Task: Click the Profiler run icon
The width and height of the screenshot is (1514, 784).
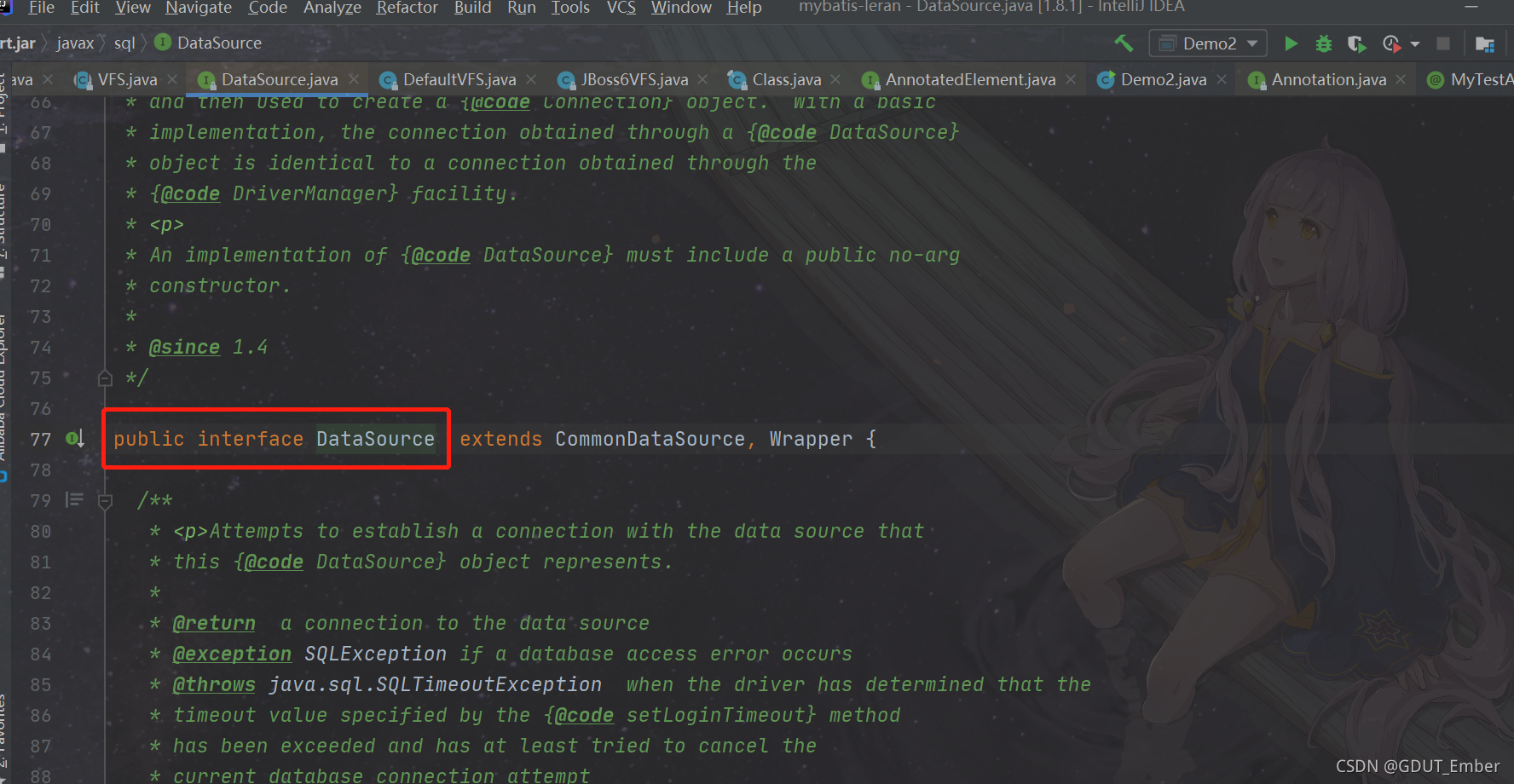Action: click(x=1391, y=43)
